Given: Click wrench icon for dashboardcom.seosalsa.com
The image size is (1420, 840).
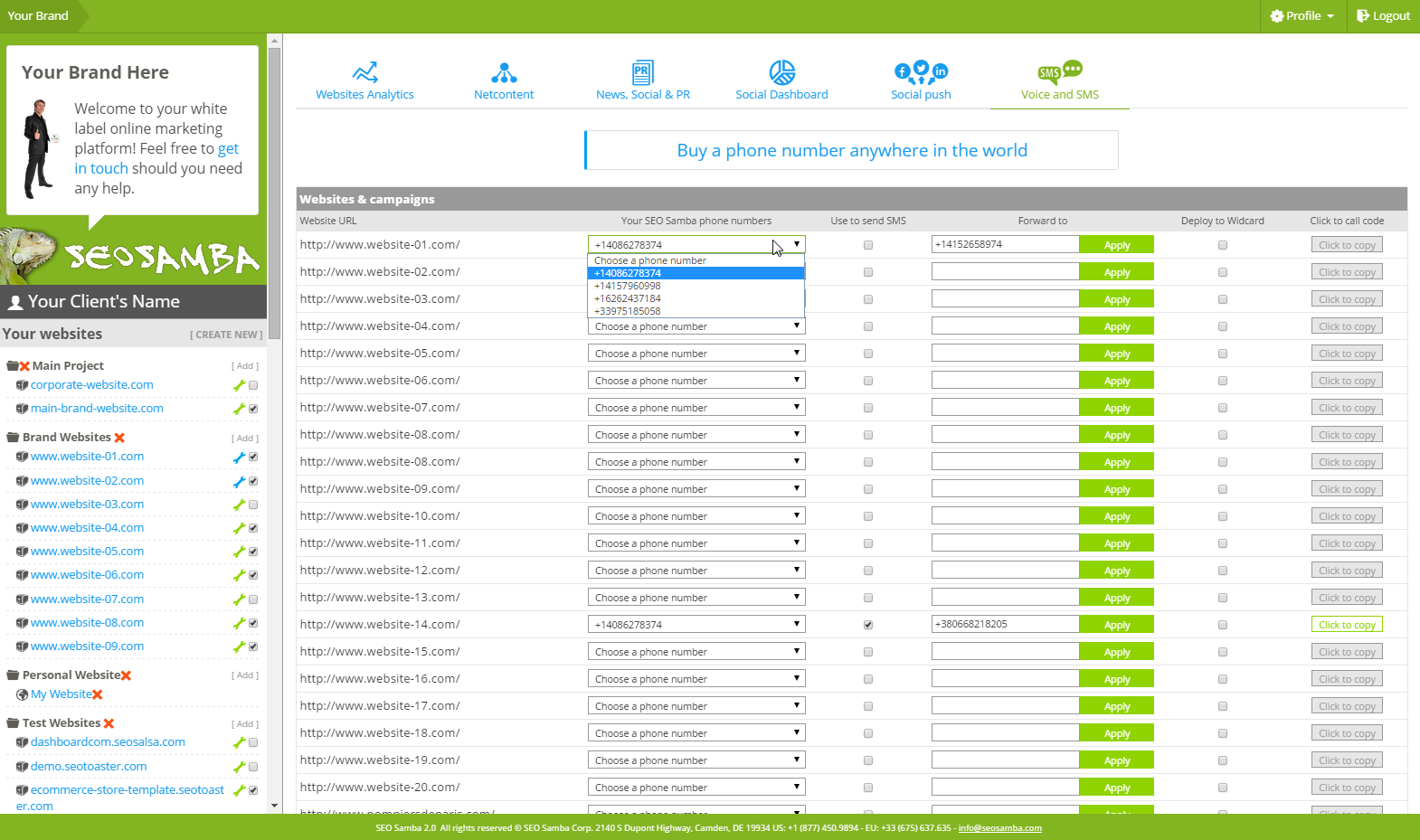Looking at the screenshot, I should [x=239, y=742].
